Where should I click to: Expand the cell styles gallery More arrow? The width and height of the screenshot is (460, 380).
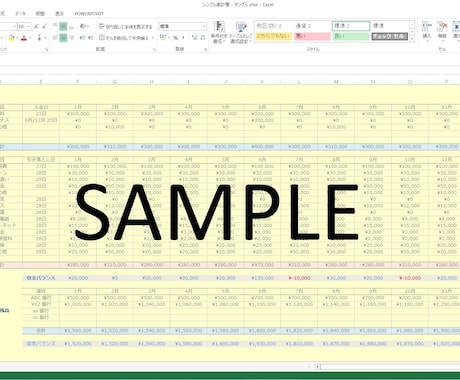(x=412, y=38)
